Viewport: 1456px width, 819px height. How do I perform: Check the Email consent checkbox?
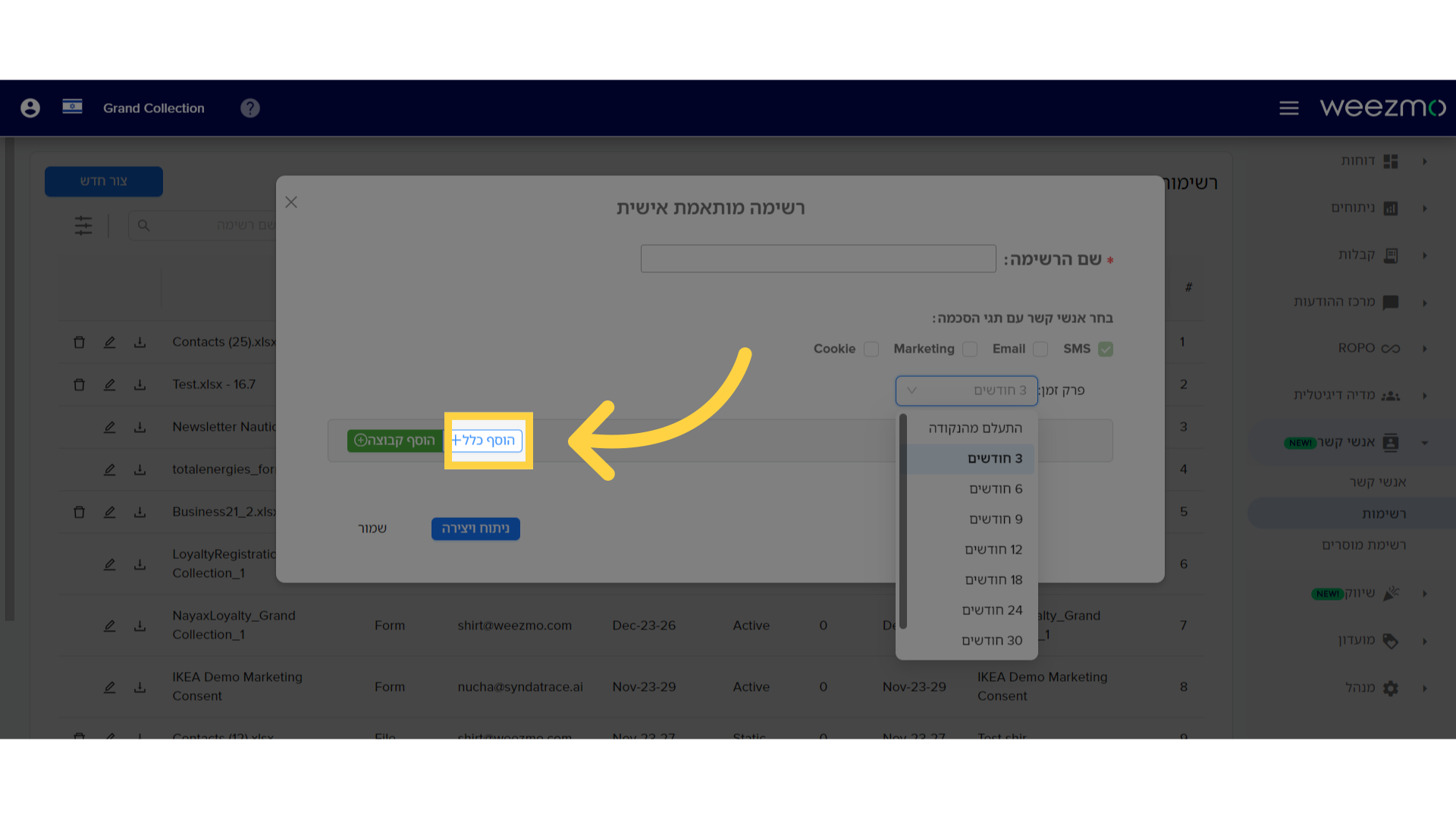[x=1040, y=349]
